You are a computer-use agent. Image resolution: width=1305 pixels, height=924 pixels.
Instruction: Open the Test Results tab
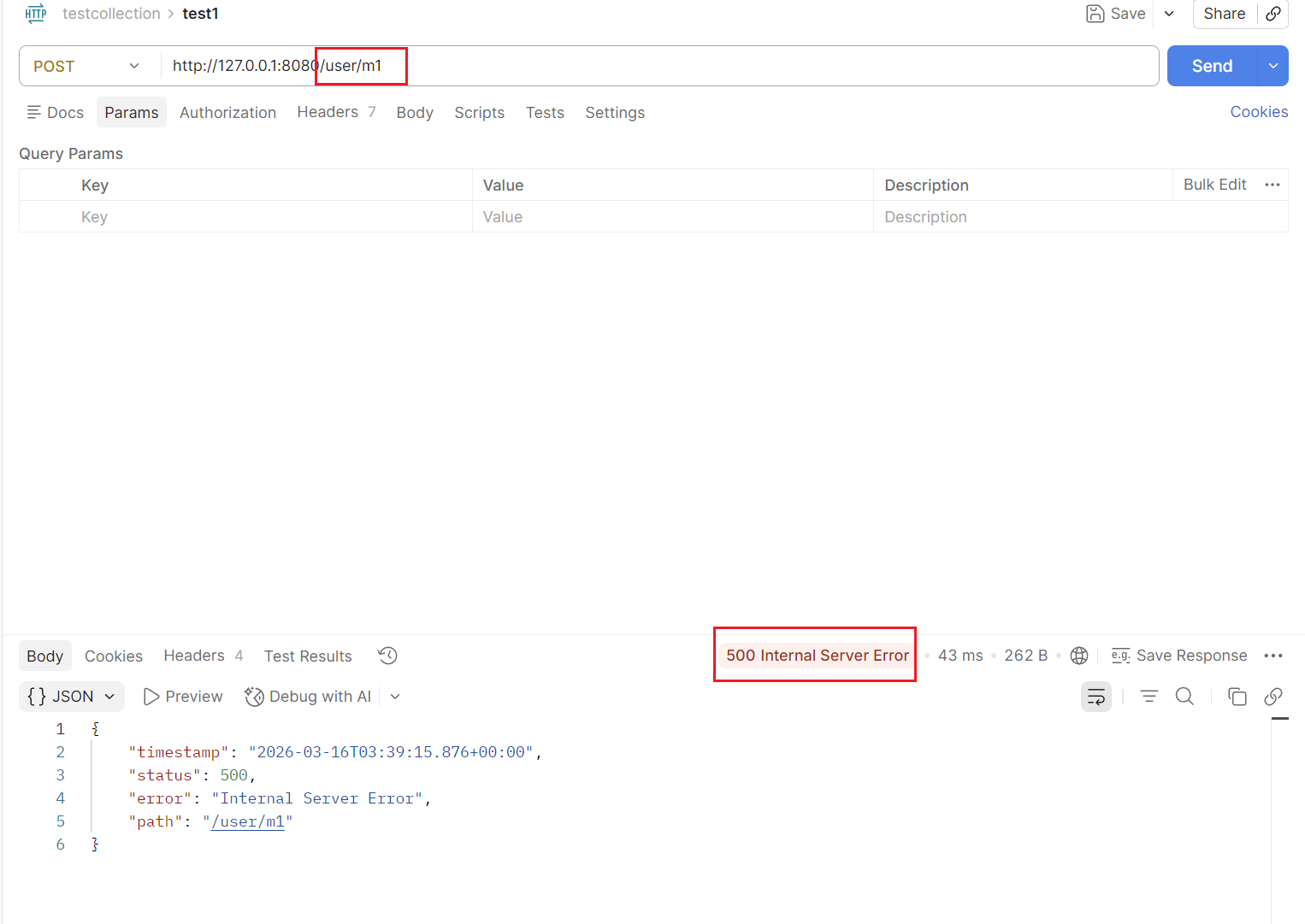[x=308, y=656]
